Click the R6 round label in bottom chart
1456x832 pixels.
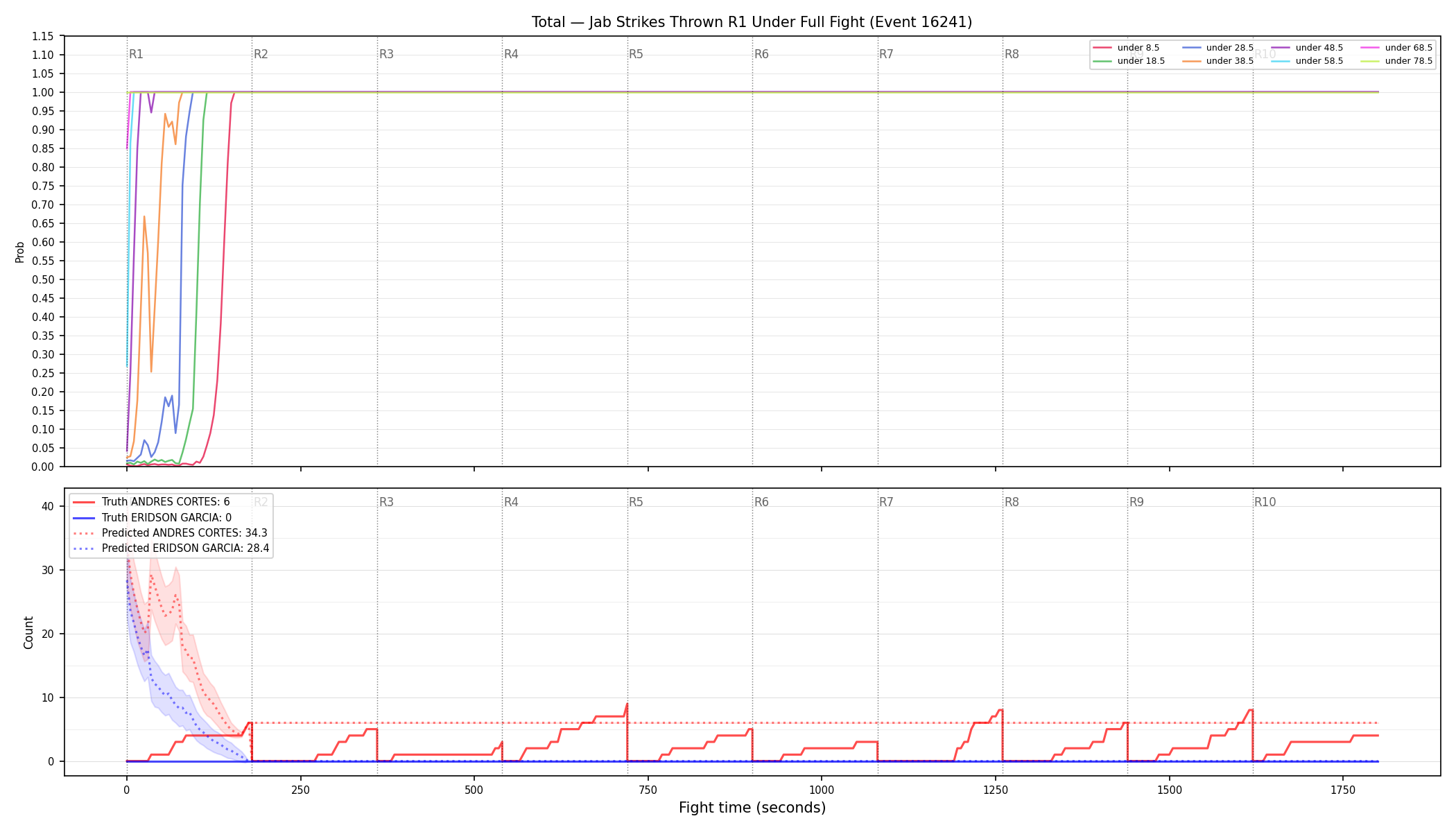tap(761, 502)
